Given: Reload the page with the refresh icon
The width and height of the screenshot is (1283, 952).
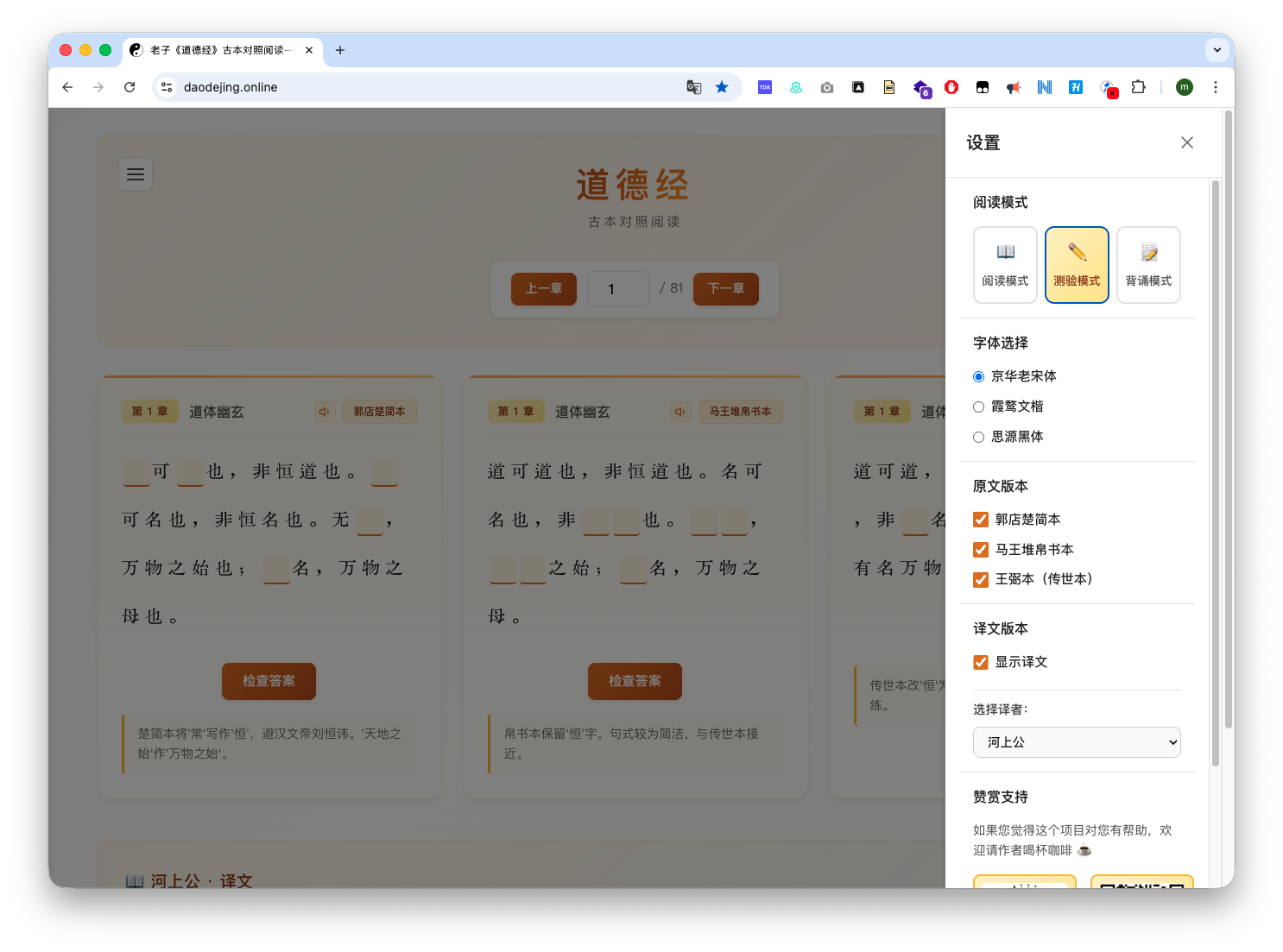Looking at the screenshot, I should [x=130, y=87].
